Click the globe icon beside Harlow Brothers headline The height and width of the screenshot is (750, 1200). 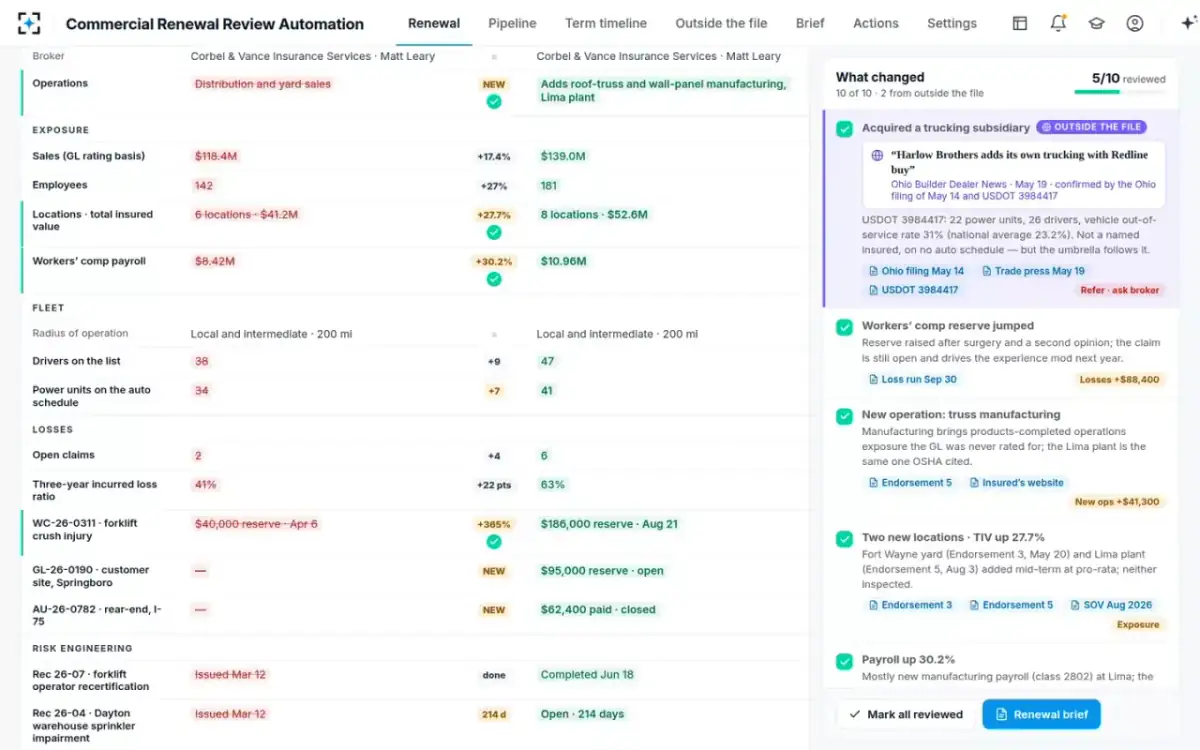[x=877, y=156]
